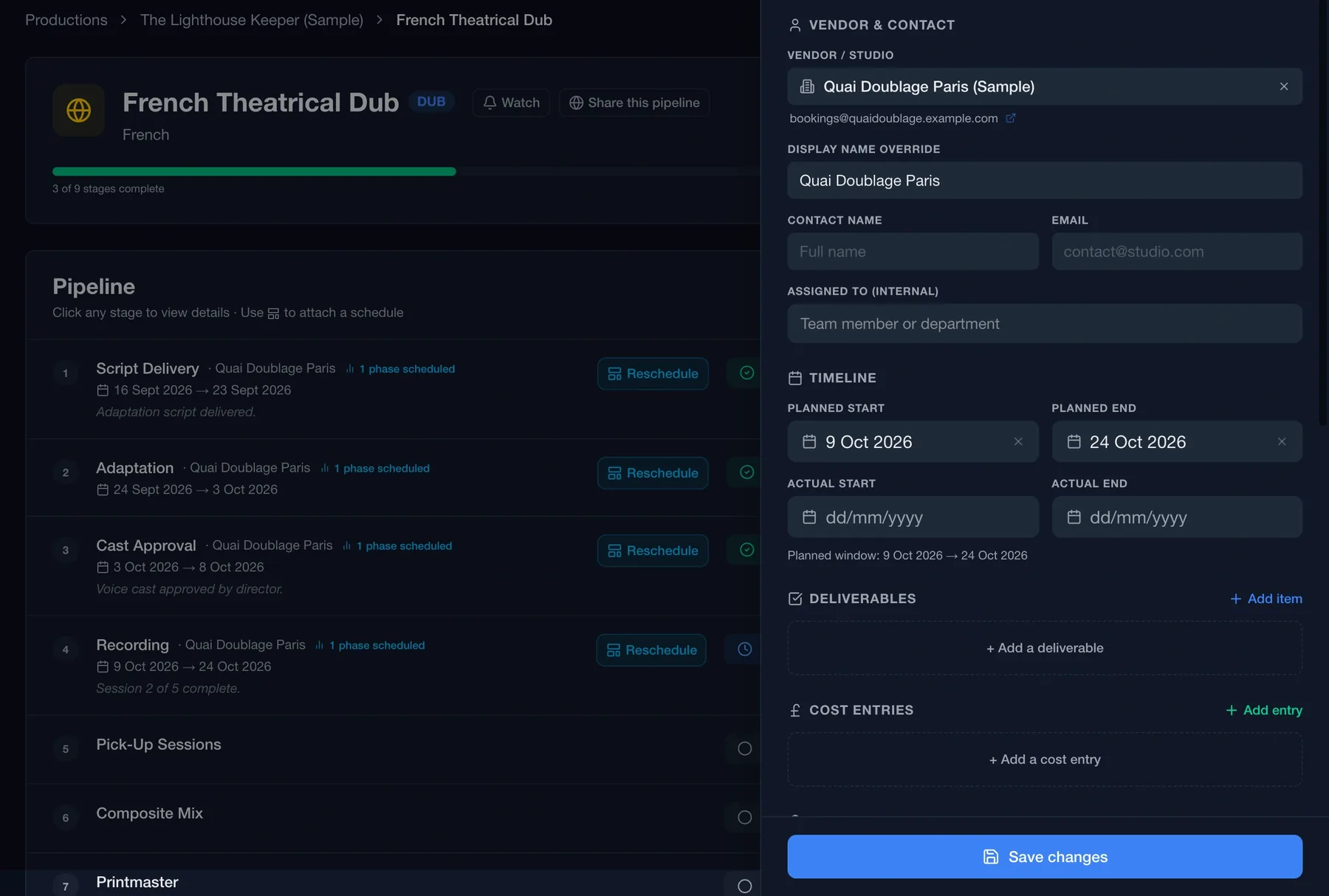Click Add item in Deliverables
Image resolution: width=1329 pixels, height=896 pixels.
point(1266,599)
